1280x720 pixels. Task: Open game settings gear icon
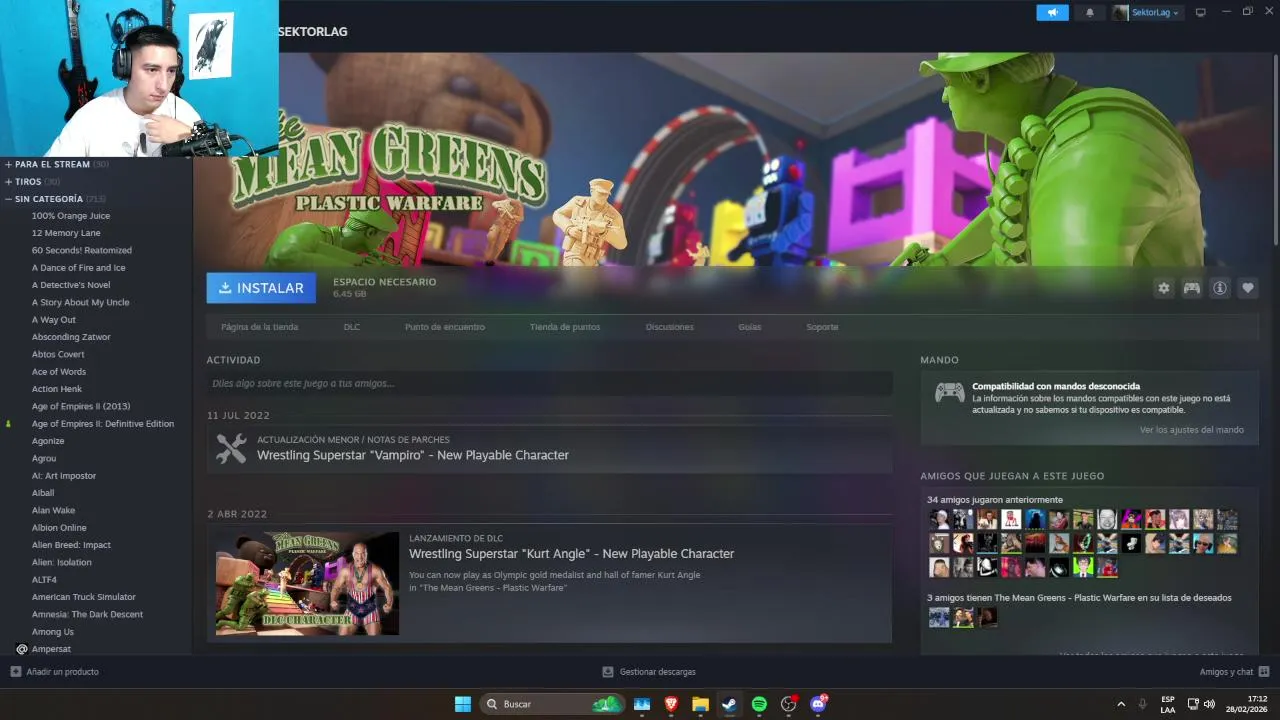1164,288
